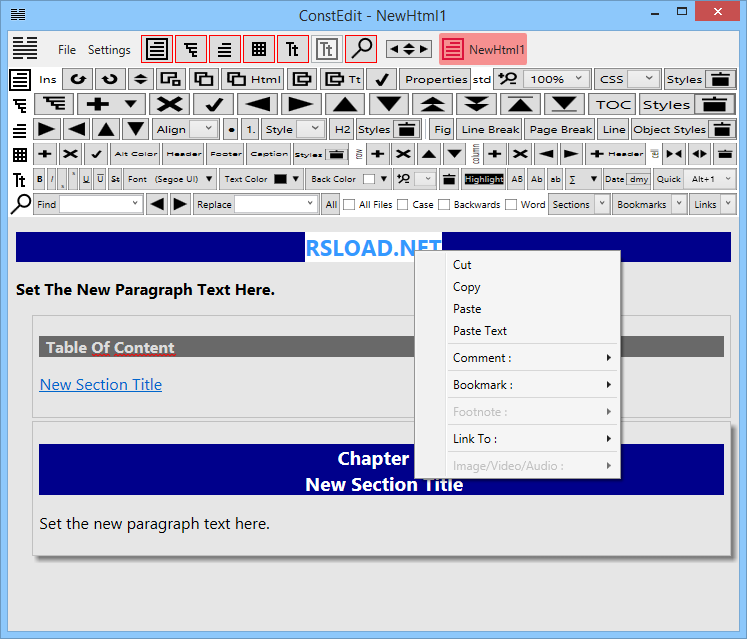Enable the Backwards search checkbox
The image size is (747, 639).
pos(444,204)
